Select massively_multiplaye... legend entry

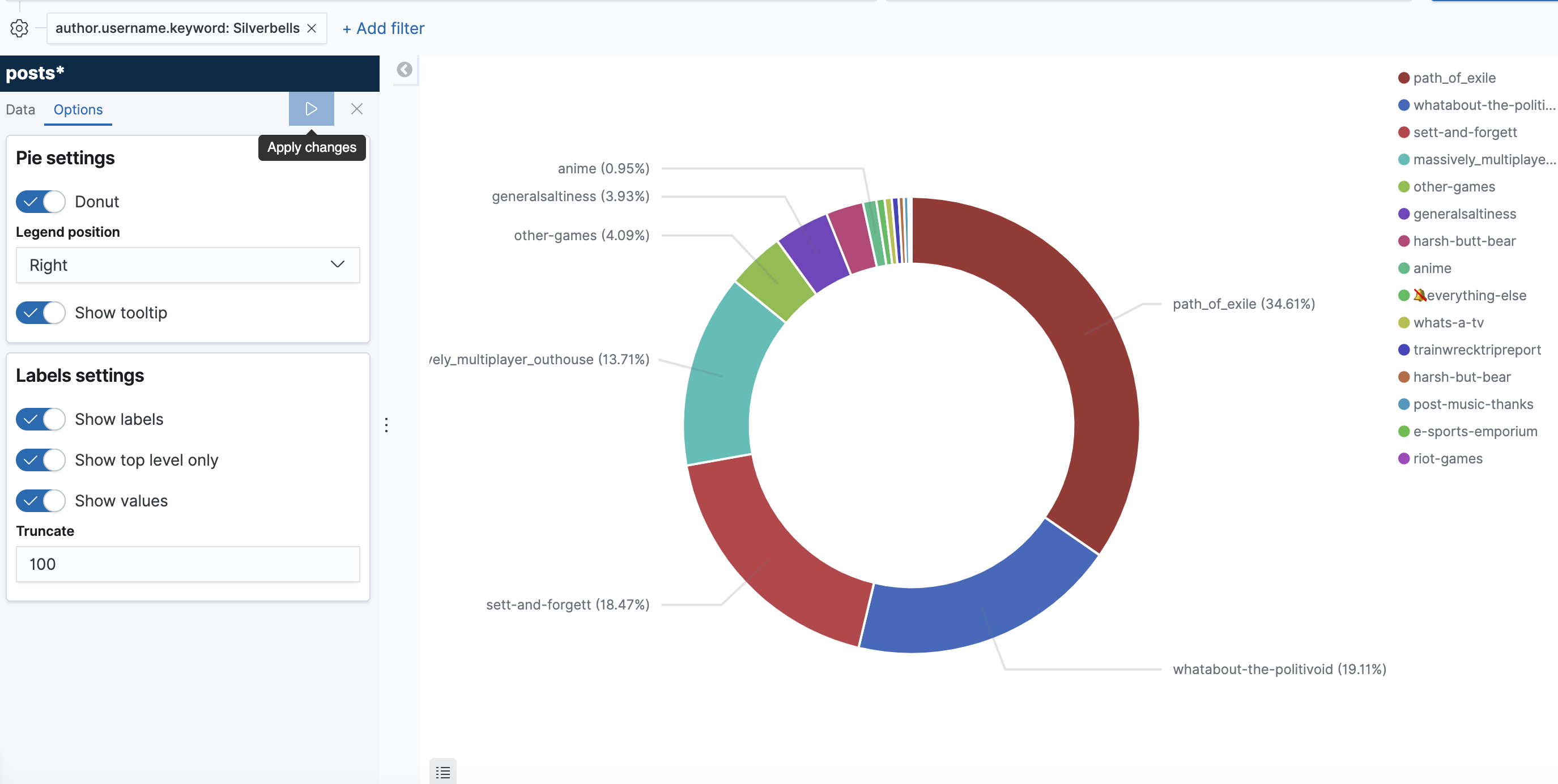tap(1476, 160)
